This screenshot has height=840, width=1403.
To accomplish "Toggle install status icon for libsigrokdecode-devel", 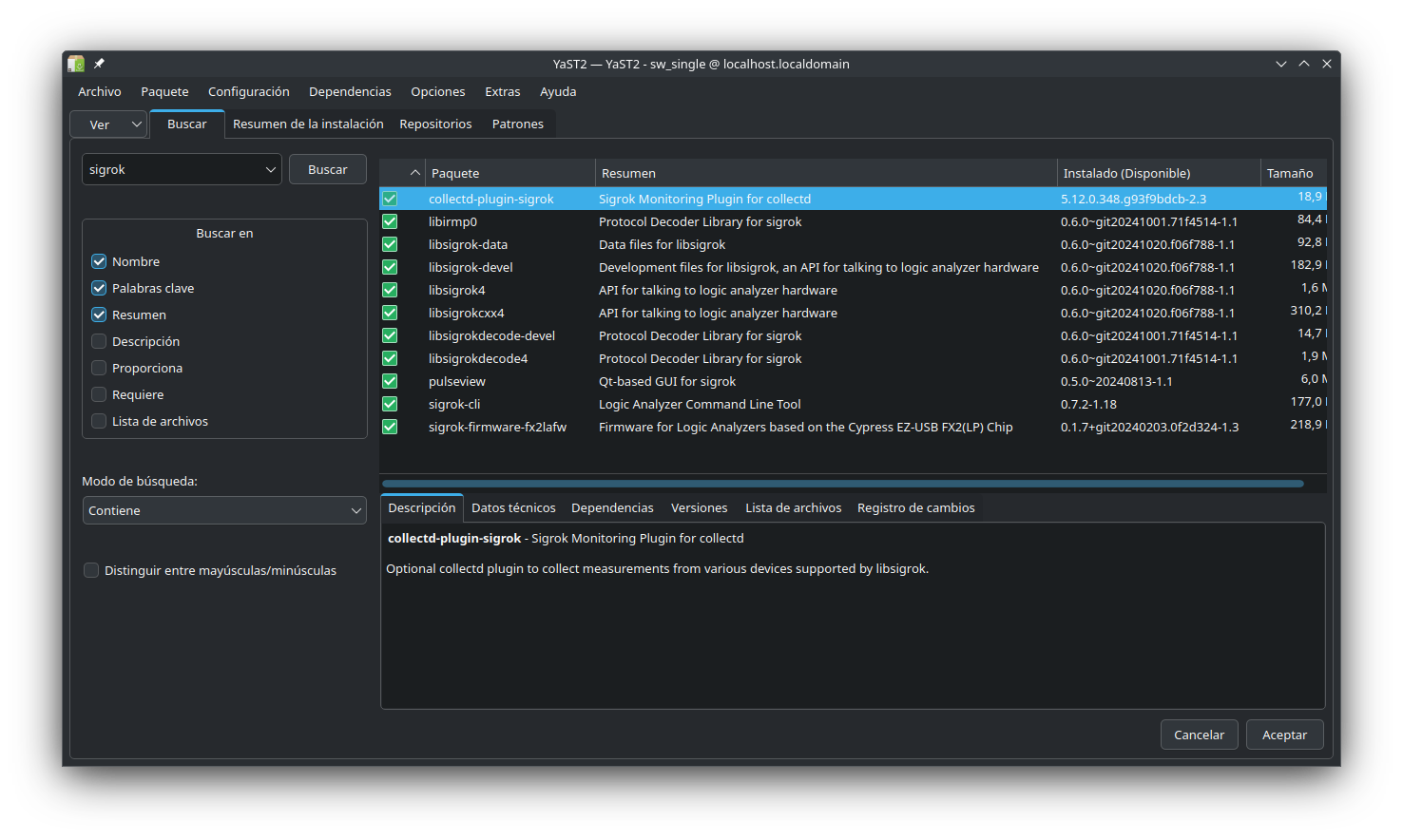I will (390, 335).
